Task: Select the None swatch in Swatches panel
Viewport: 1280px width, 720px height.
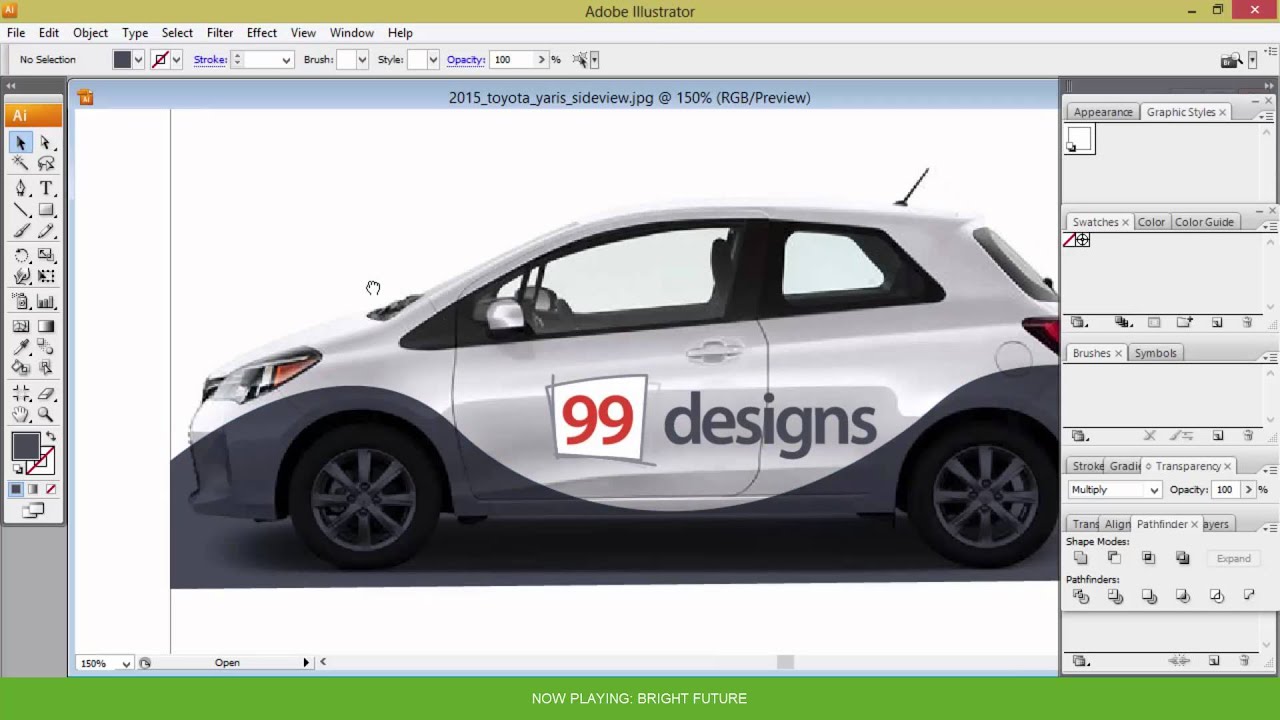Action: click(x=1070, y=240)
